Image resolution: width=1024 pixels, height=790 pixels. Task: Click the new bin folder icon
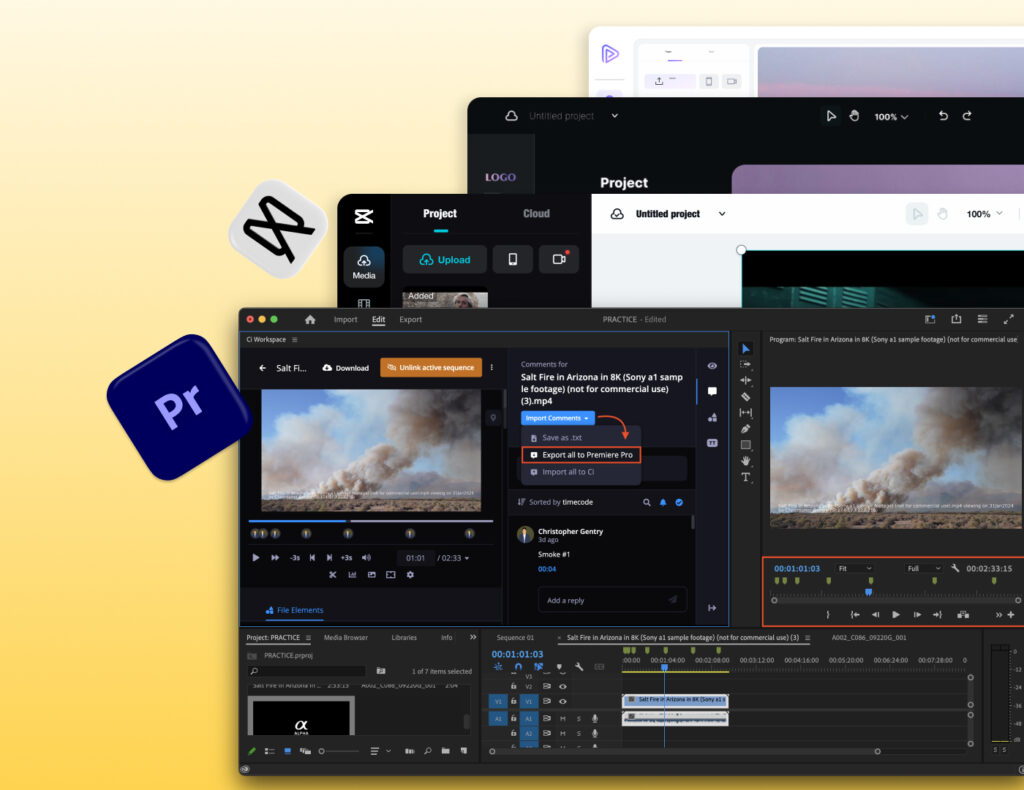pos(445,751)
